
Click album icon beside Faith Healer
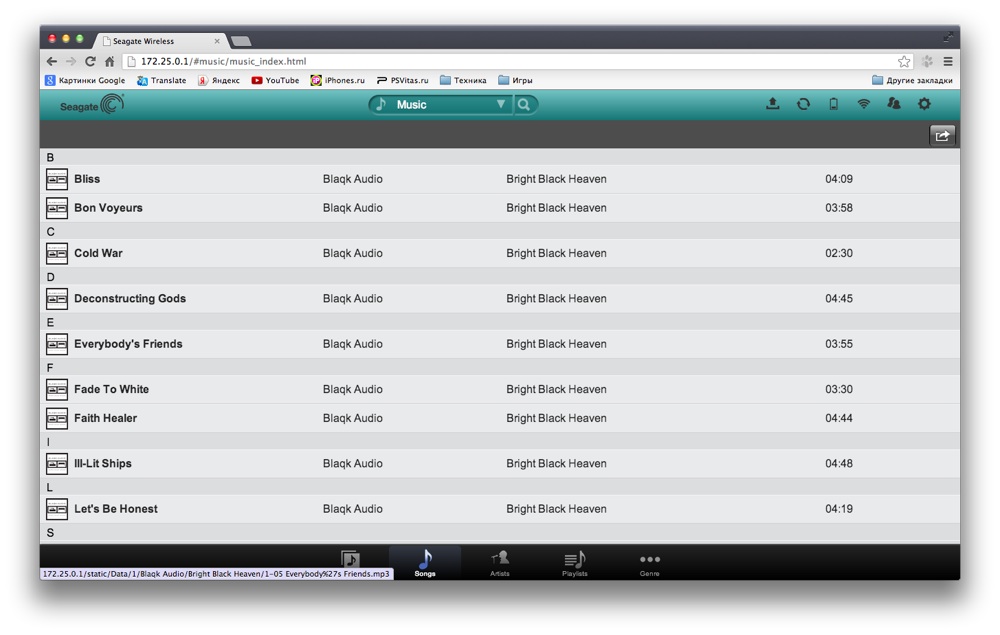pyautogui.click(x=57, y=418)
